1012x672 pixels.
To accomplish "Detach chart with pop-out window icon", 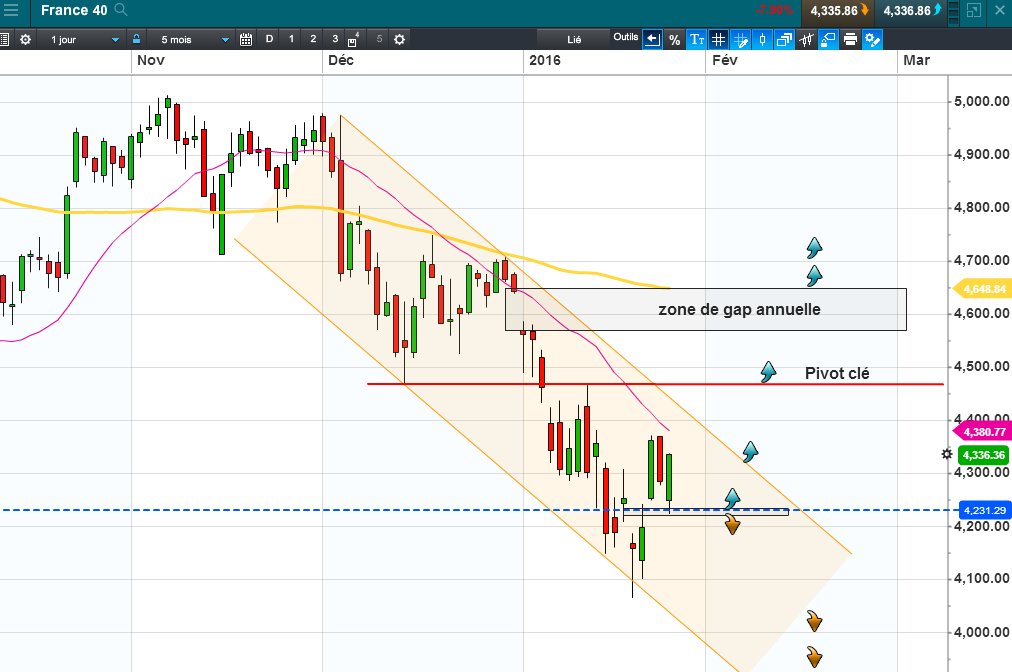I will click(x=974, y=10).
